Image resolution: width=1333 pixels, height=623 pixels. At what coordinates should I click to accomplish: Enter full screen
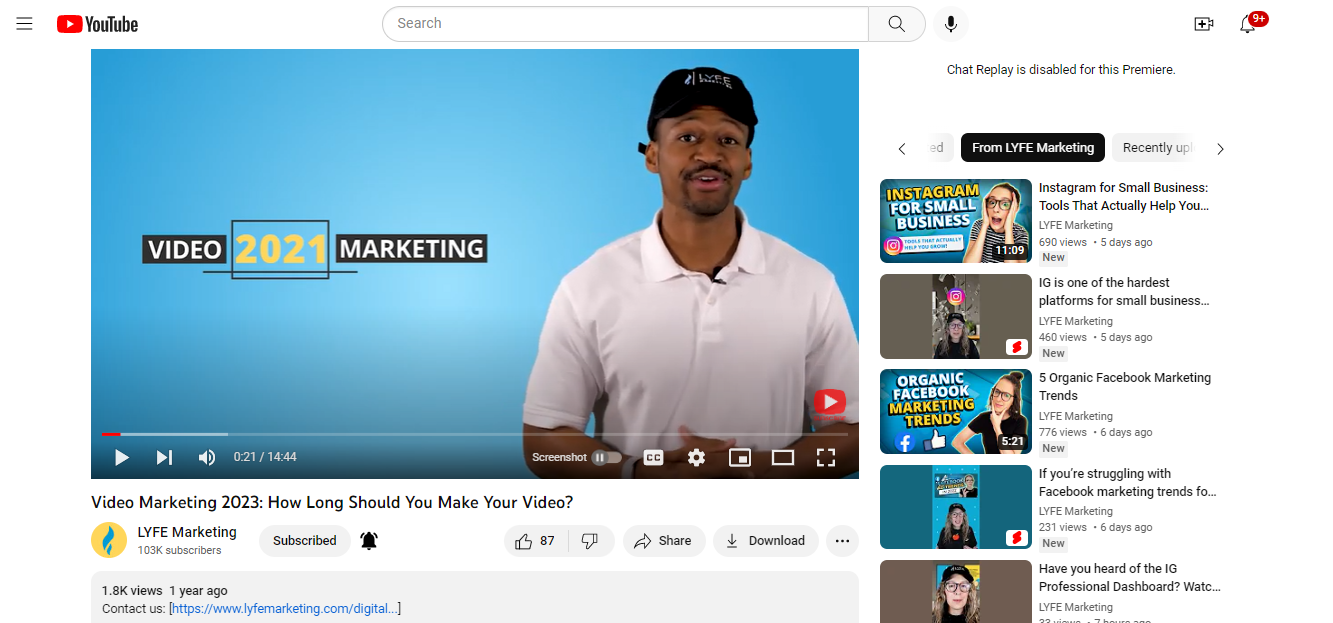826,457
